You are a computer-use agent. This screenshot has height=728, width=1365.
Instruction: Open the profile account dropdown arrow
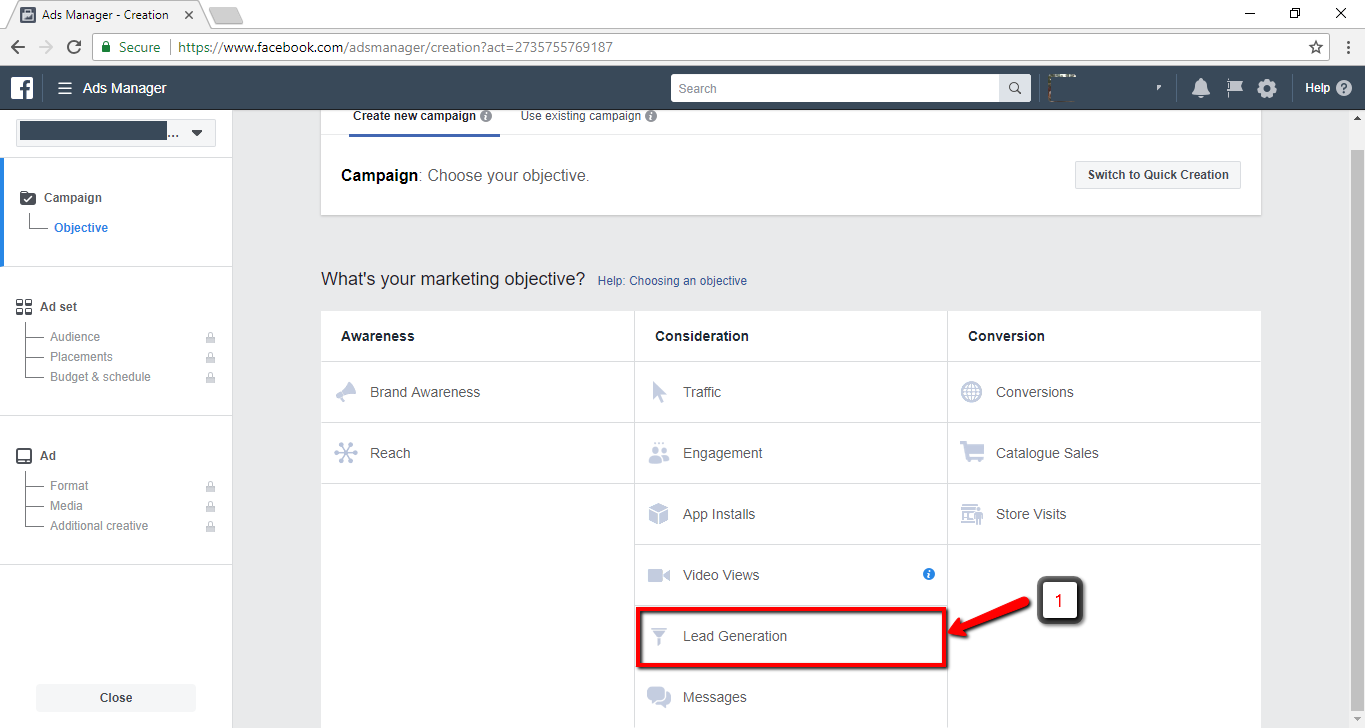click(1159, 88)
